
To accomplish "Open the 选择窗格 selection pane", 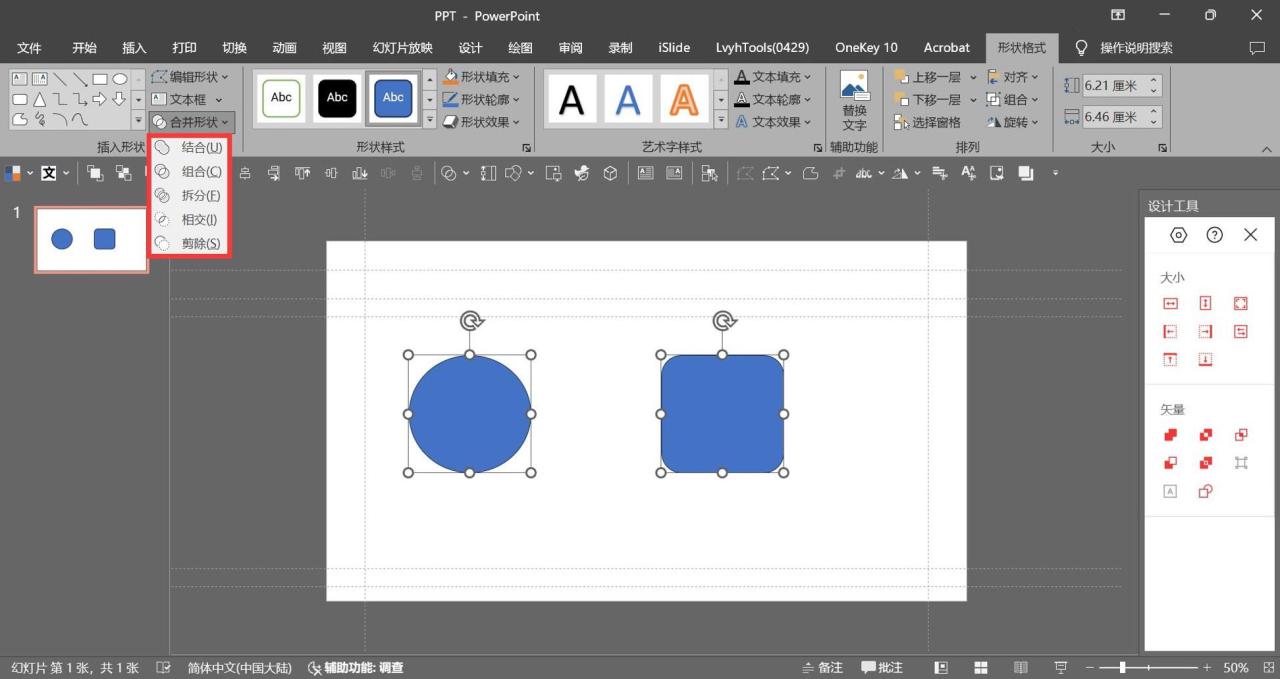I will pos(927,122).
